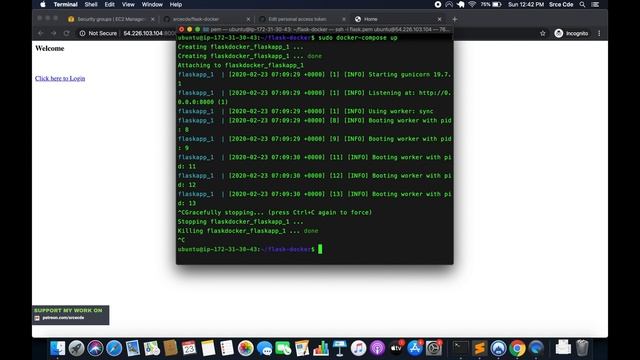Click the screen recording status icon
The width and height of the screenshot is (640, 360).
click(438, 4)
